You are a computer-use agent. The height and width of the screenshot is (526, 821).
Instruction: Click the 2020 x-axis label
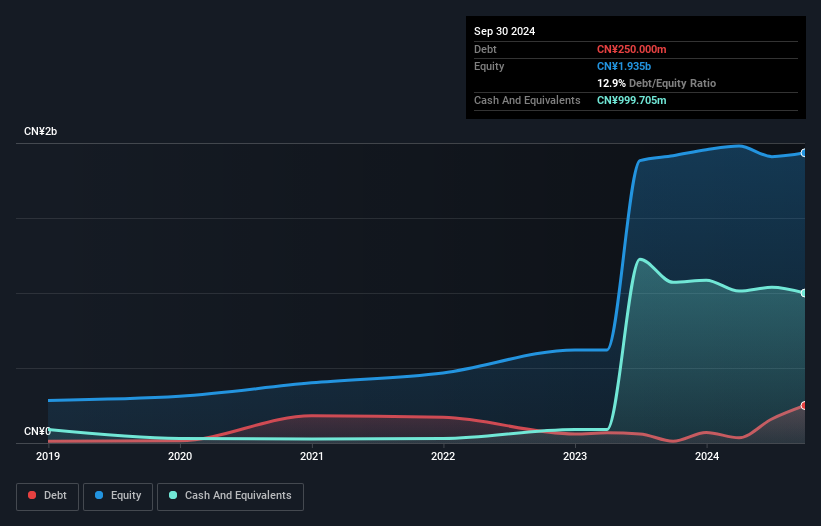point(180,456)
